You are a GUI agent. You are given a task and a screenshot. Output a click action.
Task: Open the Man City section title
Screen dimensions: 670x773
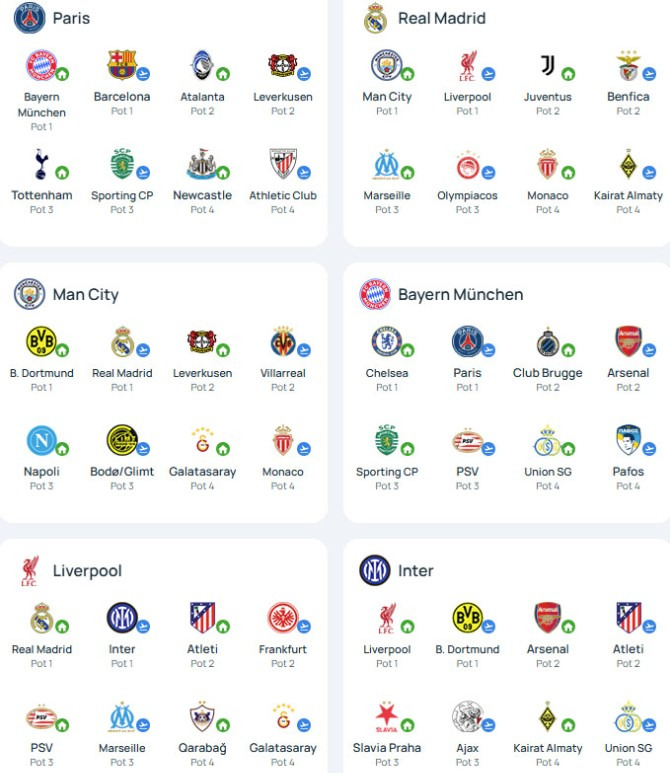coord(86,294)
